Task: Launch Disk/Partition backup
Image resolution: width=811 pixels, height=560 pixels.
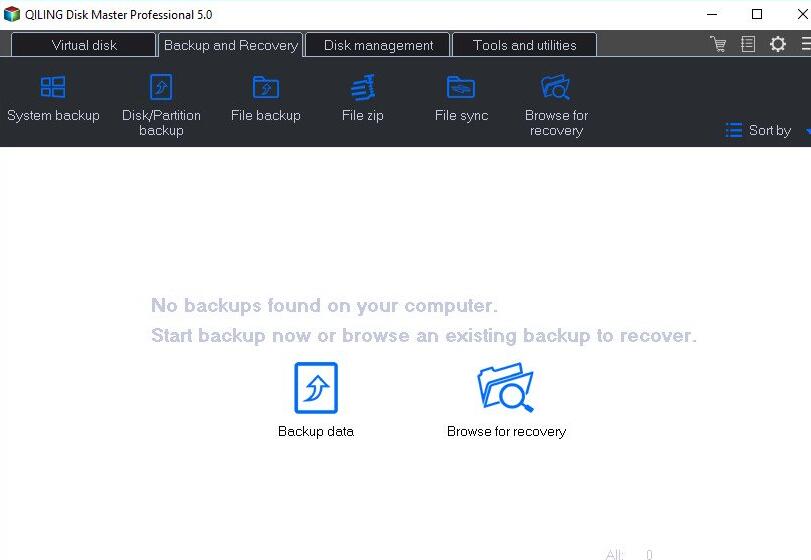Action: tap(161, 106)
